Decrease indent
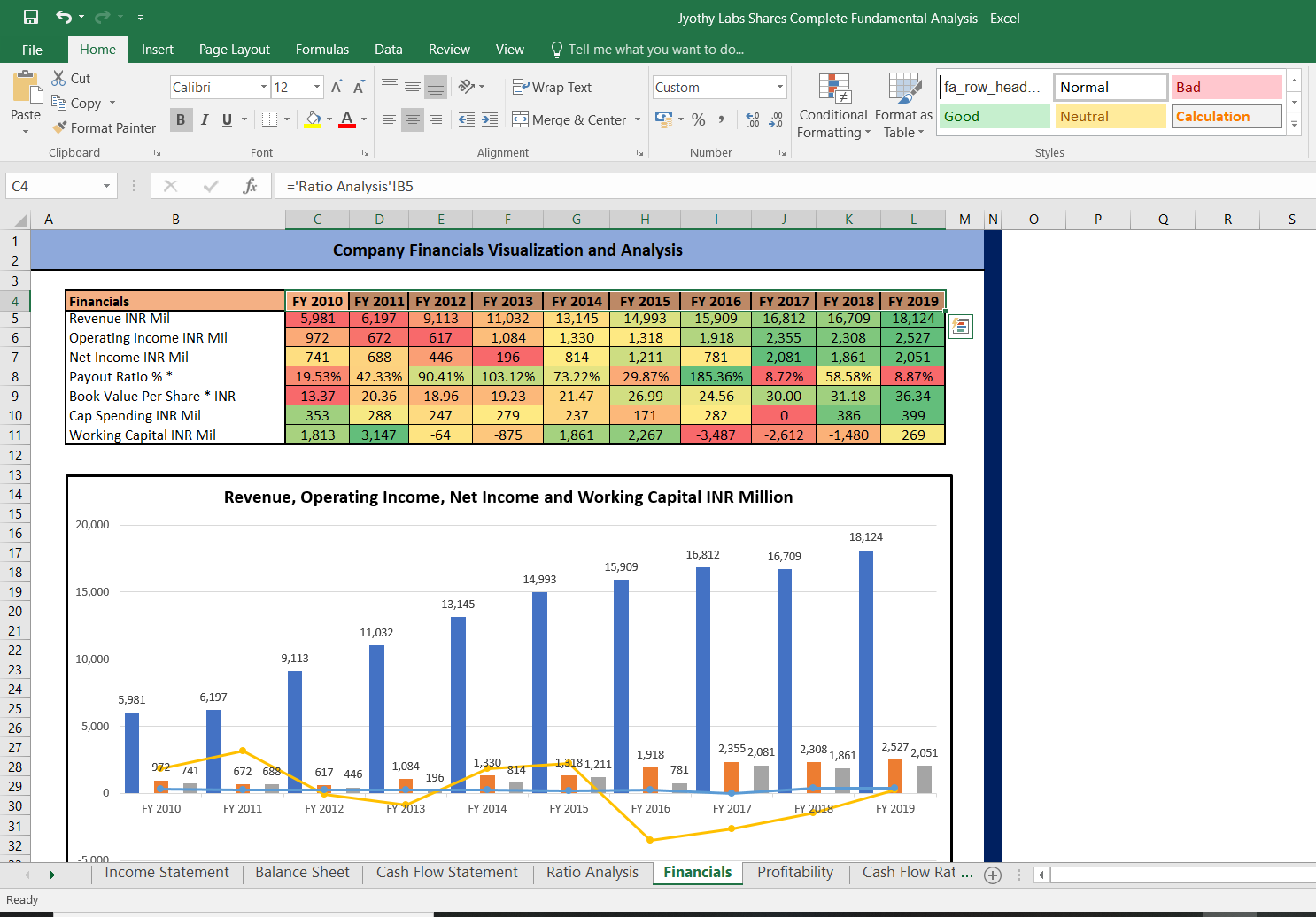The width and height of the screenshot is (1316, 917). click(x=467, y=119)
